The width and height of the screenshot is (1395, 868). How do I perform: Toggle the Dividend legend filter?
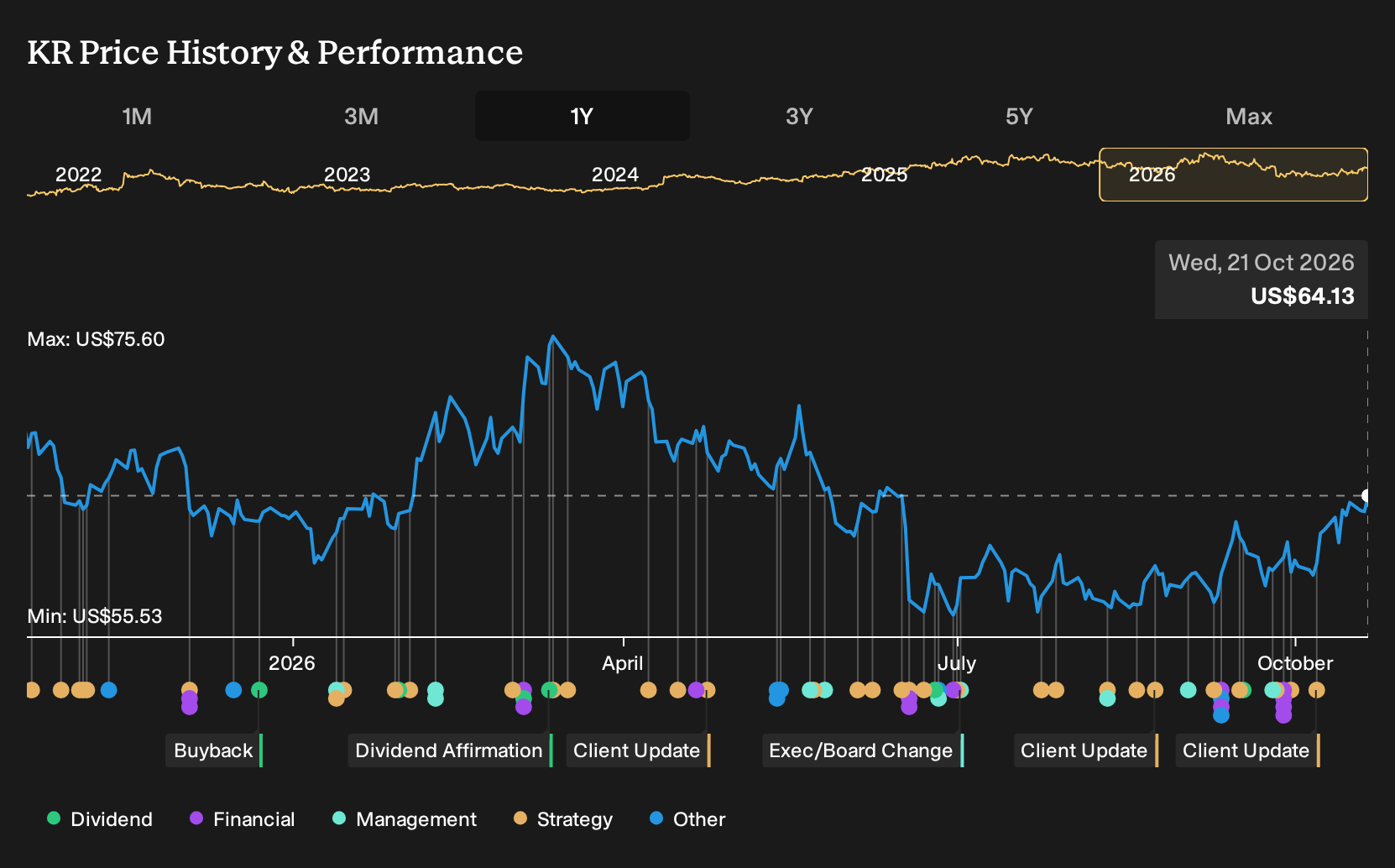point(100,819)
